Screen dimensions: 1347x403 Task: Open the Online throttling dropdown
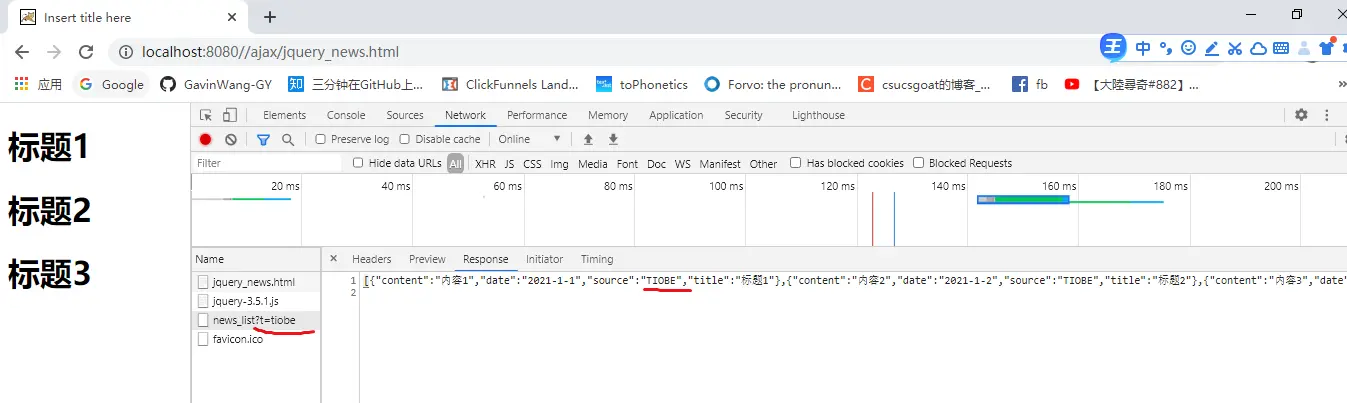530,139
